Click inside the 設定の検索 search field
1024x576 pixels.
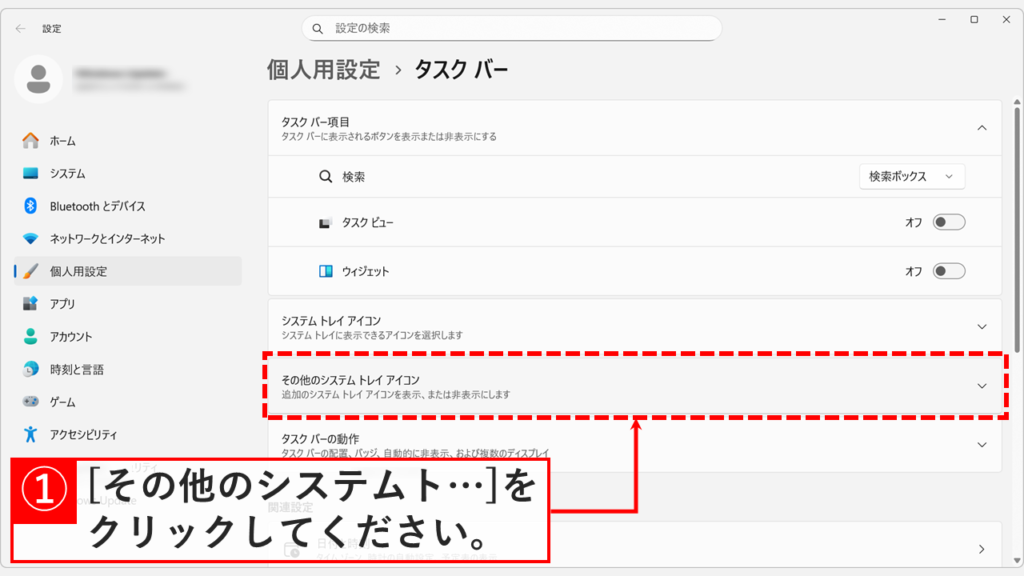coord(512,27)
